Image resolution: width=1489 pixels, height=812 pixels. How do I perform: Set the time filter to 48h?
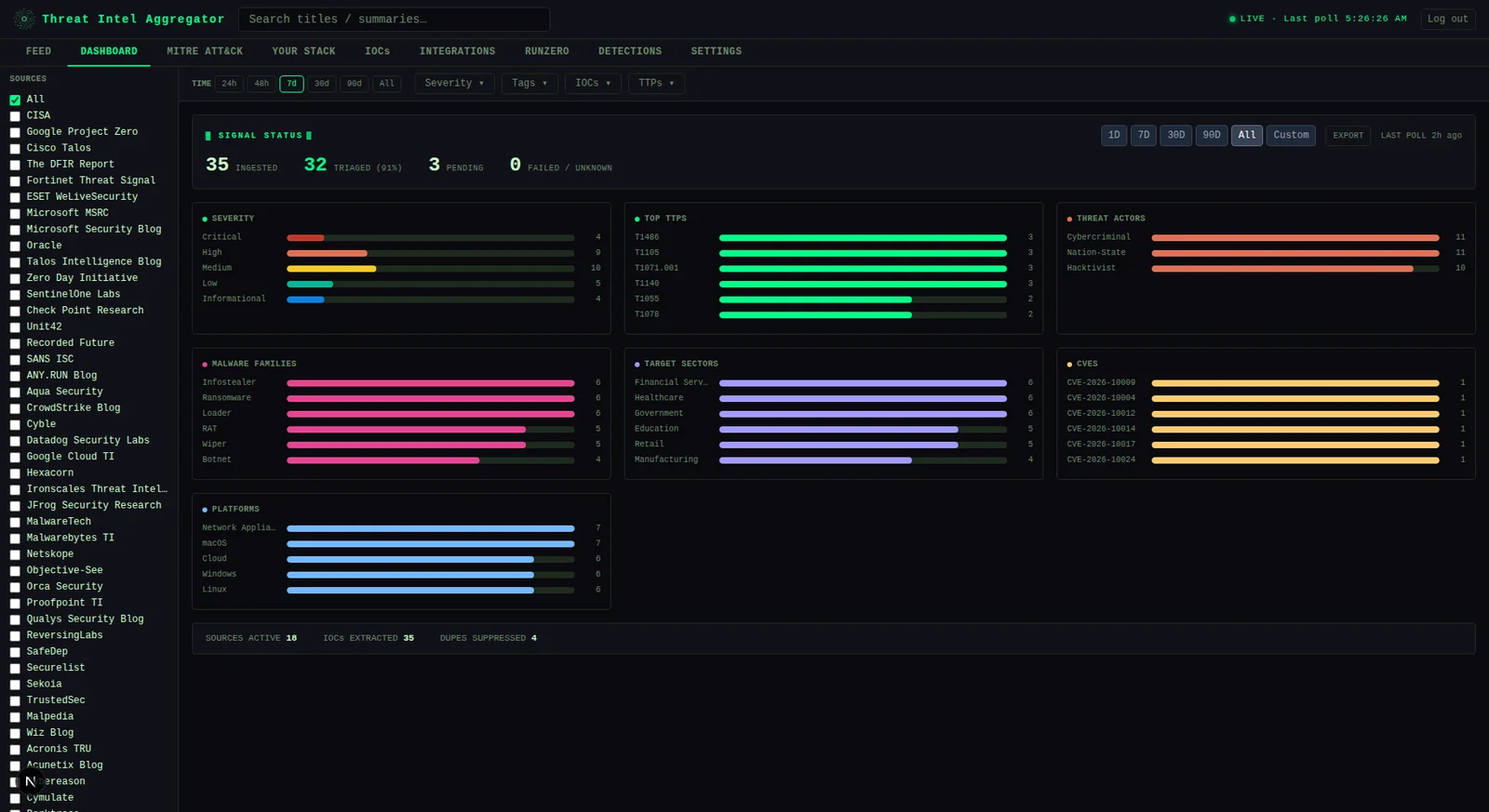262,84
